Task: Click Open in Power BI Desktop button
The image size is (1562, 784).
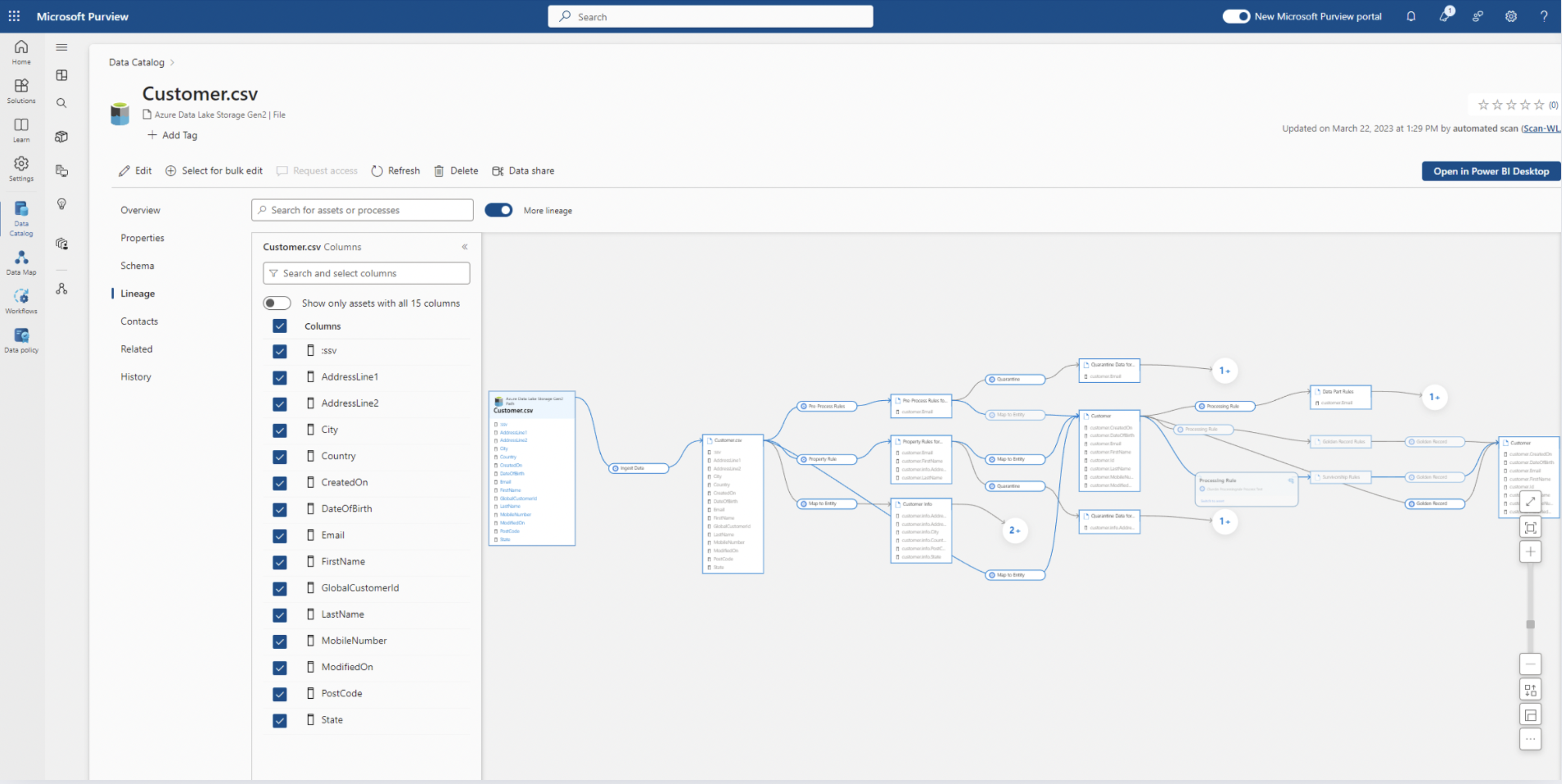Action: coord(1490,171)
